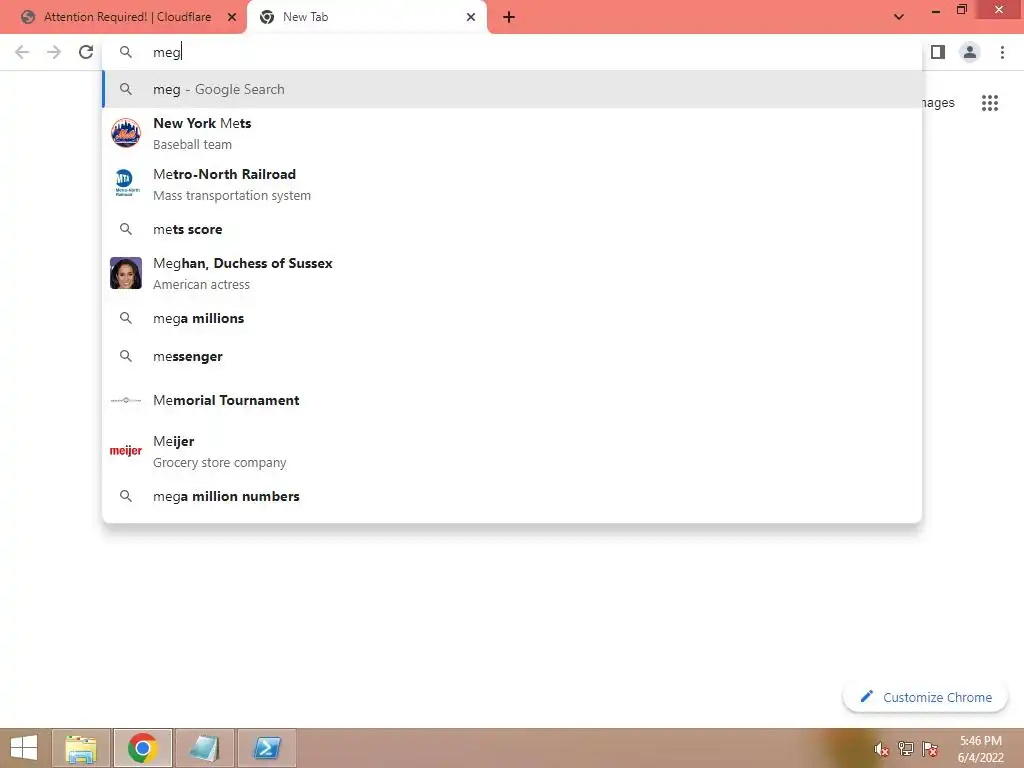
Task: Pick the New York Mets suggestion
Action: (x=512, y=133)
